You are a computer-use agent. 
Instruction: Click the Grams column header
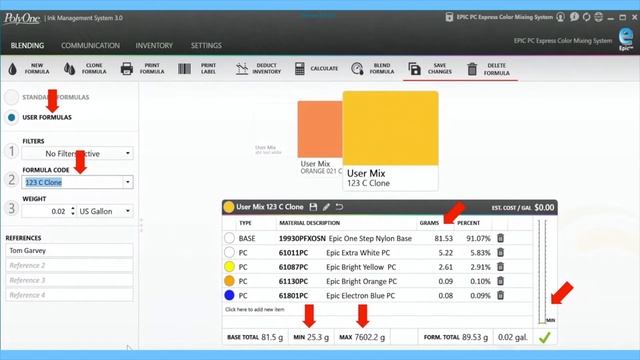tap(429, 223)
